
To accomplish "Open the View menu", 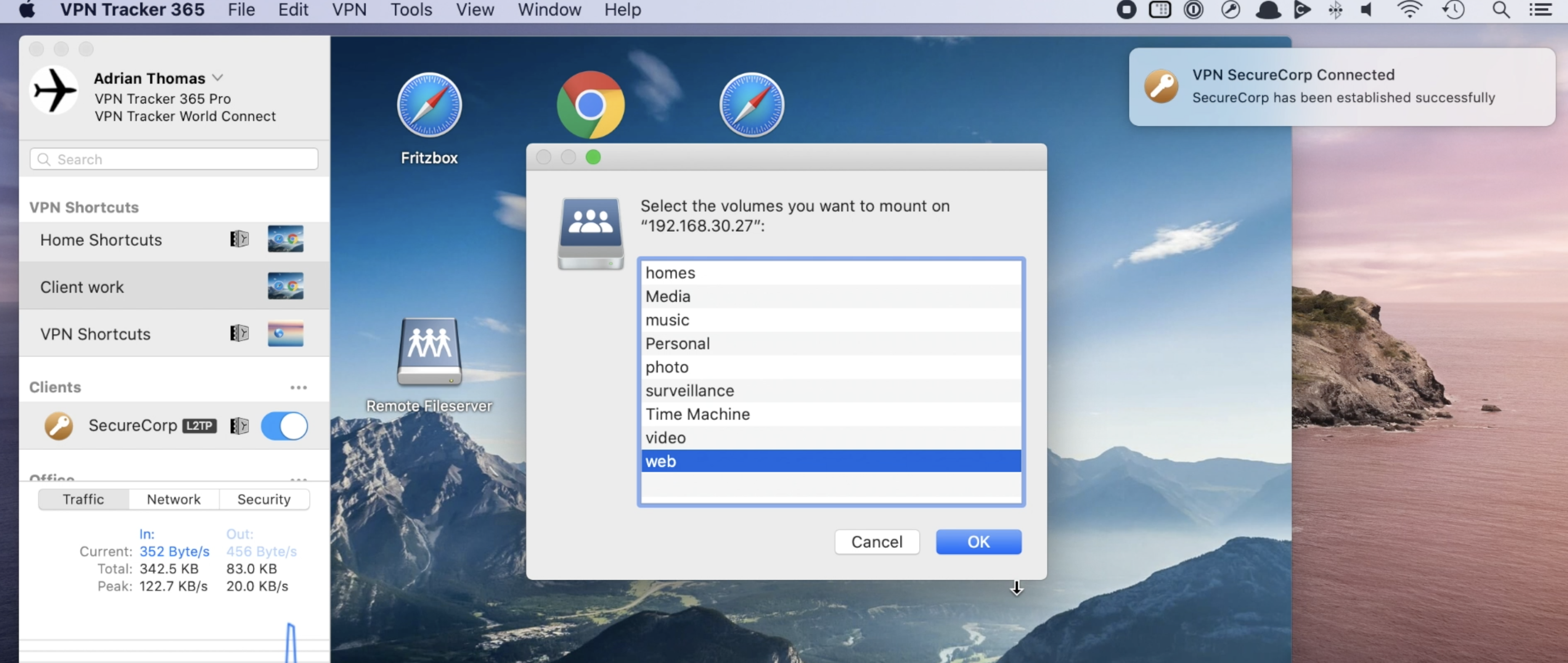I will coord(475,10).
